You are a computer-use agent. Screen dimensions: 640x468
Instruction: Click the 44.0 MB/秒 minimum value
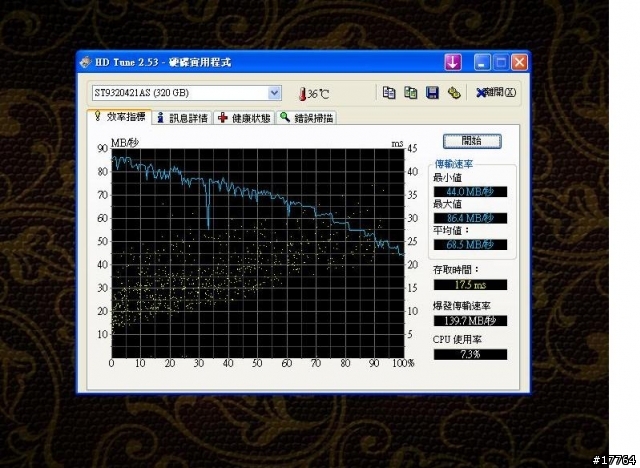tap(470, 192)
